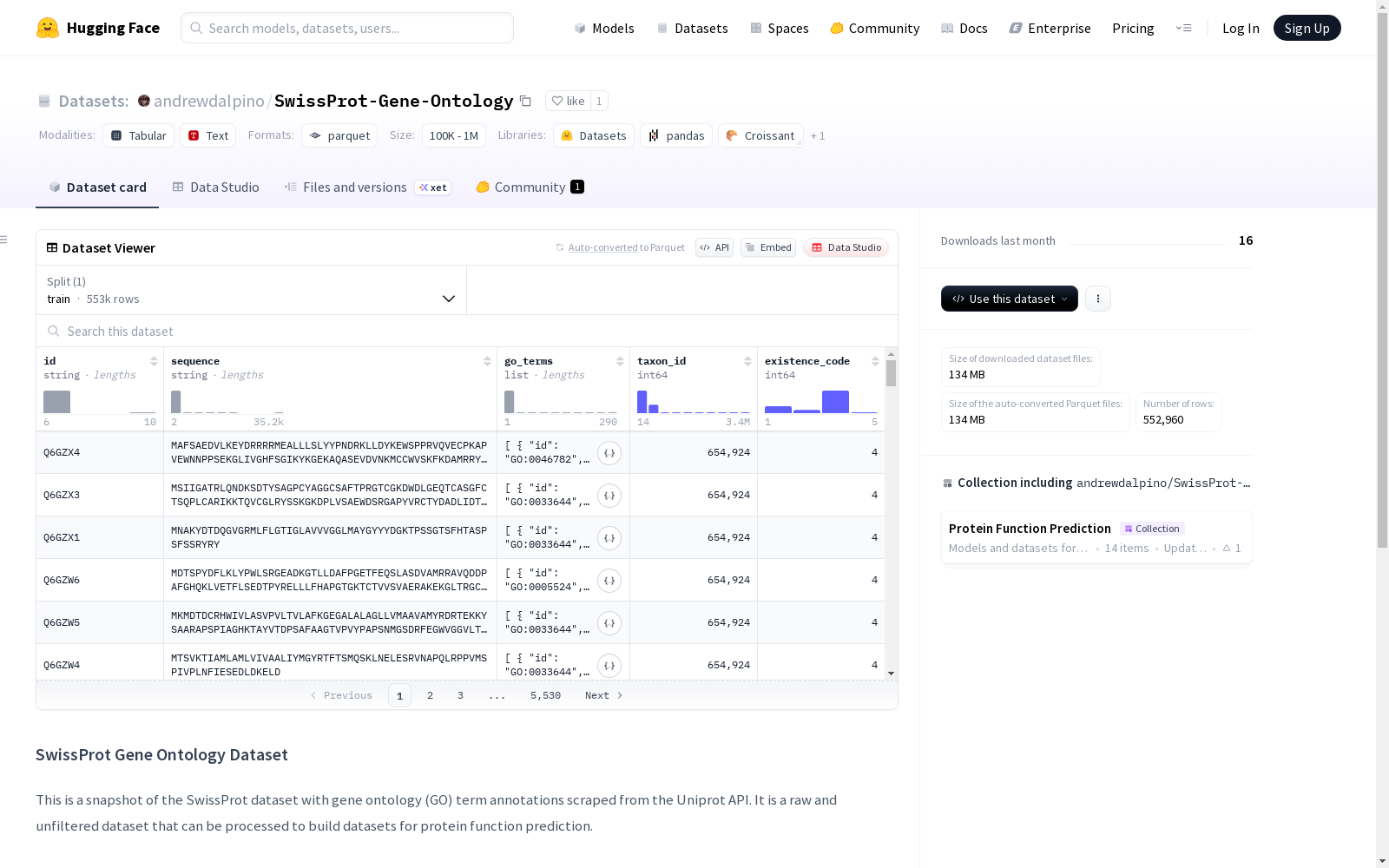Screen dimensions: 1389x868
Task: Switch to the Dataset card tab
Action: point(97,187)
